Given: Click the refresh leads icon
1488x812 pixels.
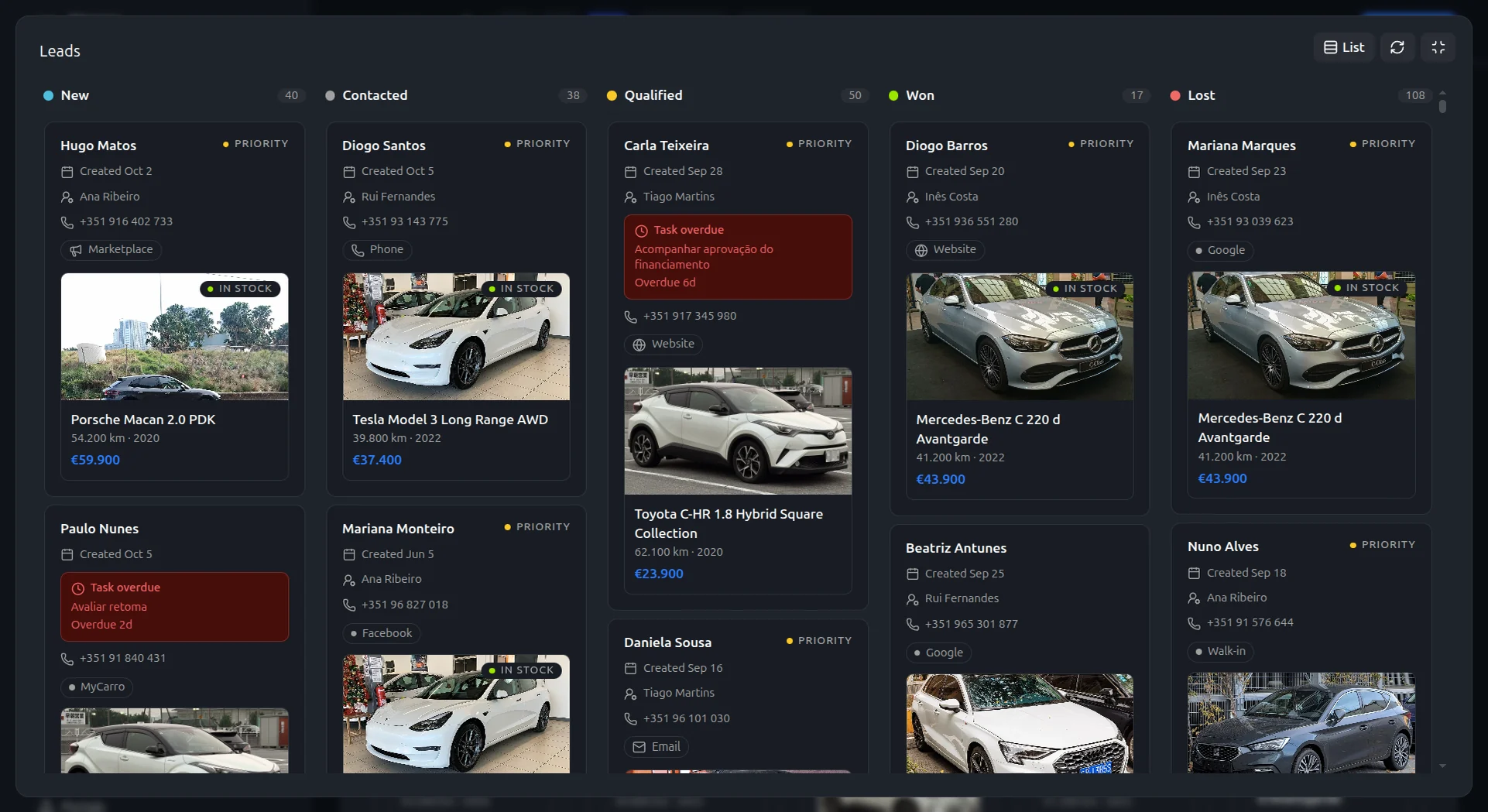Looking at the screenshot, I should [1397, 47].
